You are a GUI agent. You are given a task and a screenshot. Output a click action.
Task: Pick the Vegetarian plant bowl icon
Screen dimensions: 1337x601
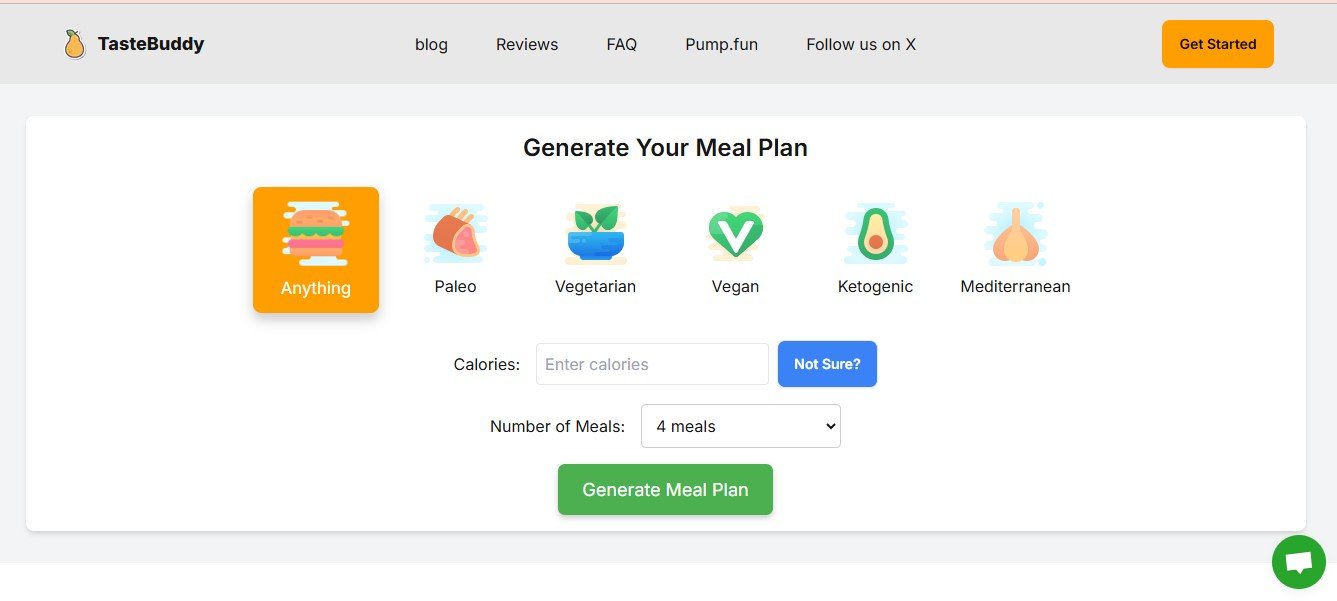click(595, 234)
